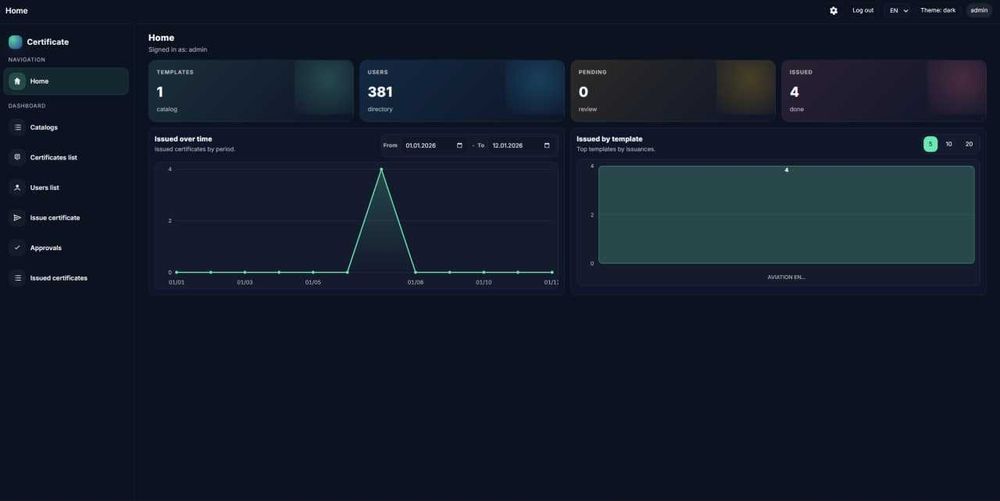Open the Issue certificate page

click(66, 218)
